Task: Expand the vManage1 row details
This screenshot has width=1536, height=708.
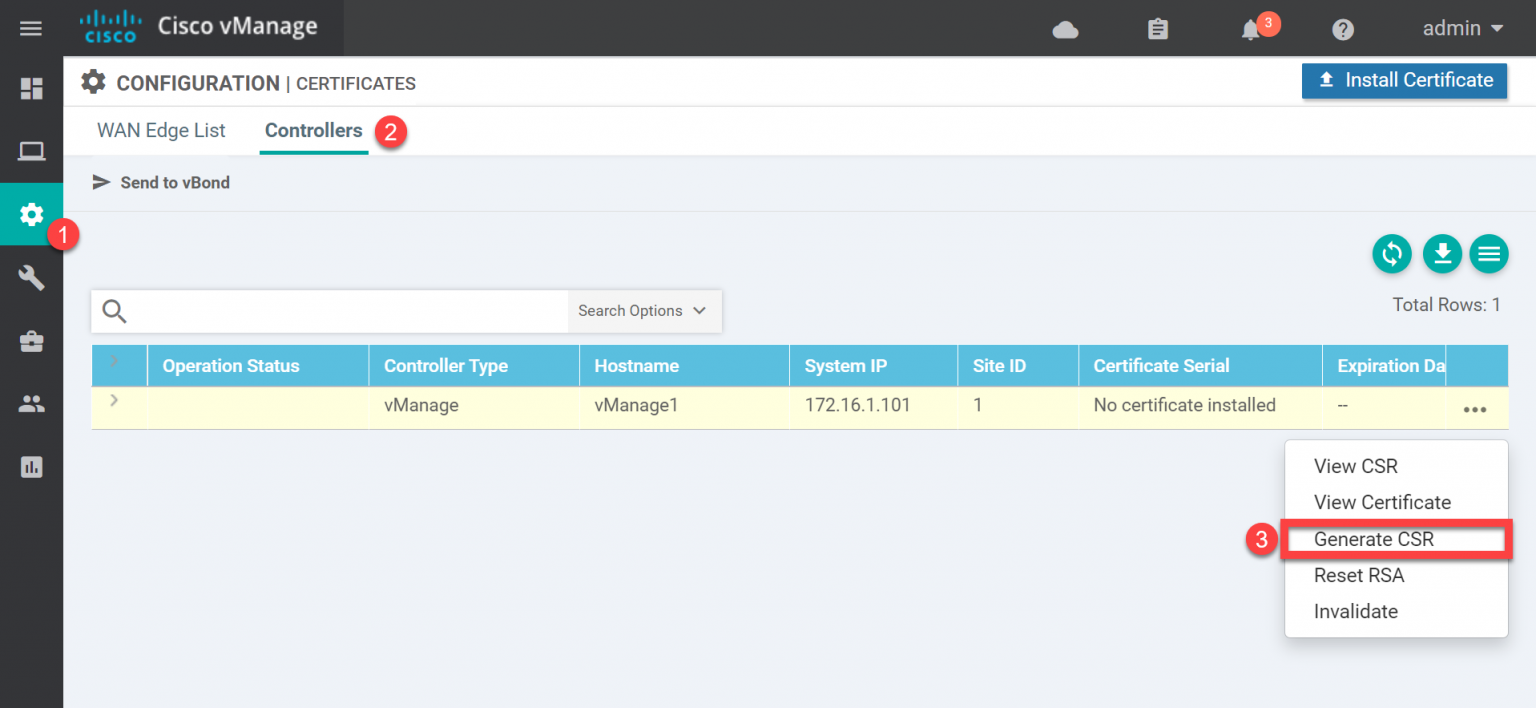Action: point(114,400)
